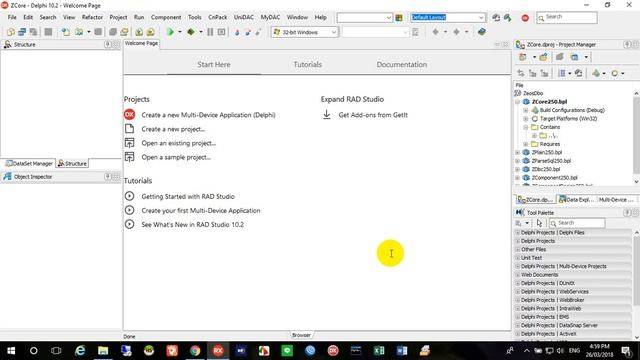The height and width of the screenshot is (360, 640).
Task: Click the Program Reset stop icon
Action: click(x=222, y=32)
